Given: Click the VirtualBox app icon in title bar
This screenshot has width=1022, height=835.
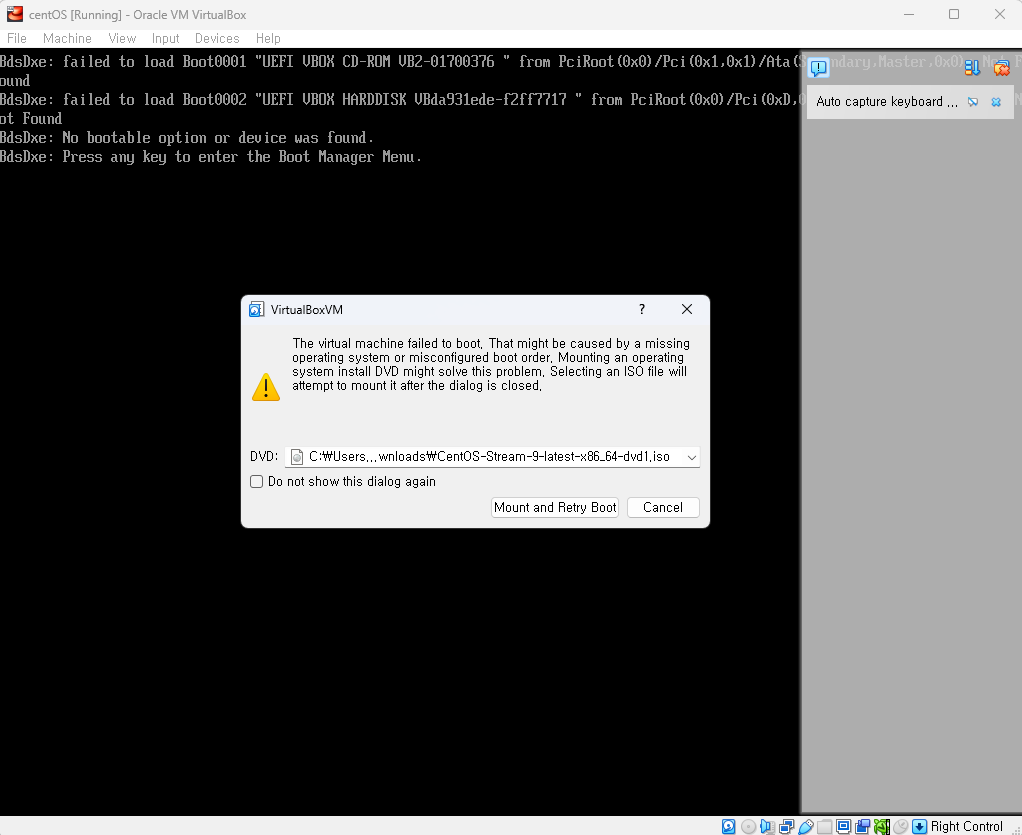Looking at the screenshot, I should point(14,14).
